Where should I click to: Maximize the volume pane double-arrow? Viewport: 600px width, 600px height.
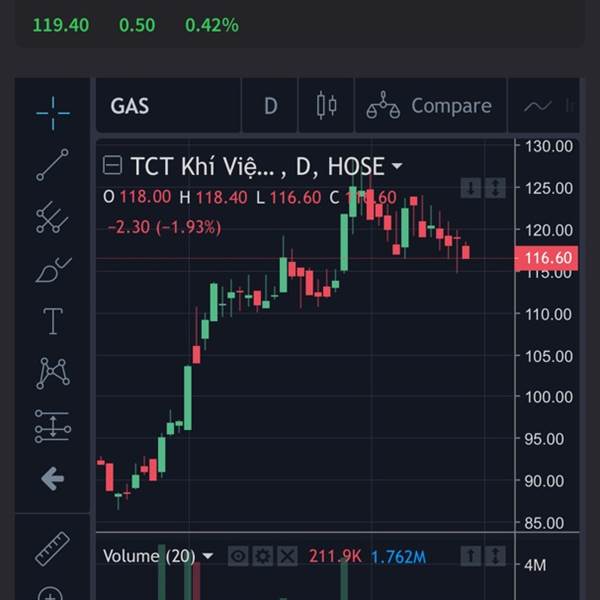[x=495, y=556]
